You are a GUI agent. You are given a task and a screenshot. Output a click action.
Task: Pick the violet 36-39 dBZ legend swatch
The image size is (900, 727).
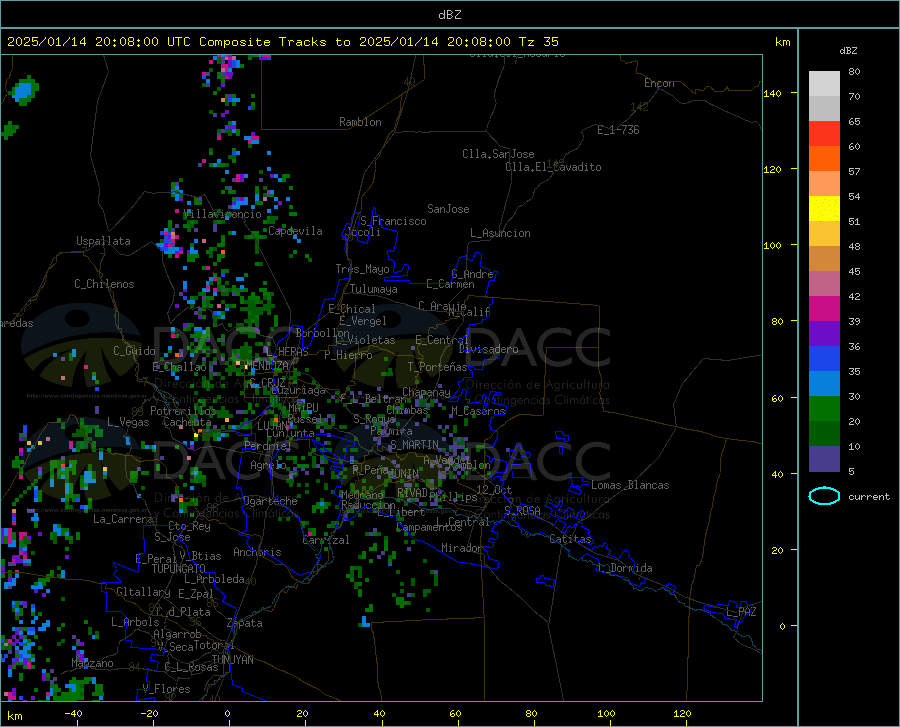(824, 334)
